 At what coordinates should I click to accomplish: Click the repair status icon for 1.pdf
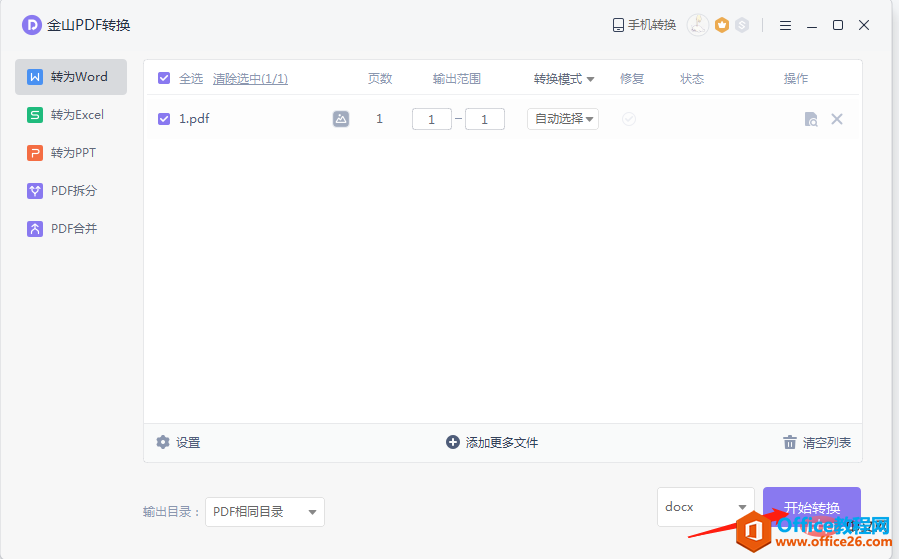click(x=629, y=119)
